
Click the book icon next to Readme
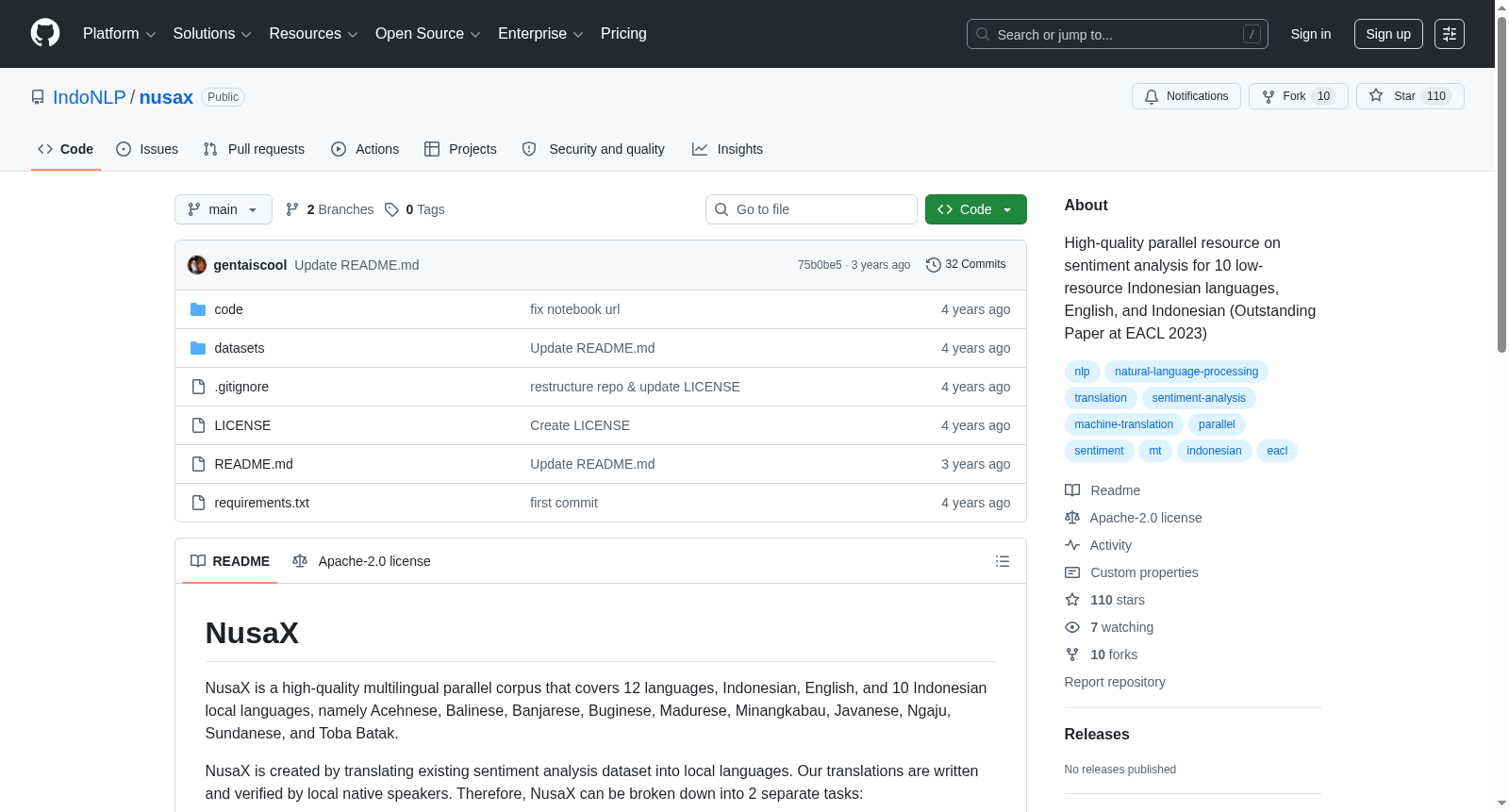tap(1072, 490)
